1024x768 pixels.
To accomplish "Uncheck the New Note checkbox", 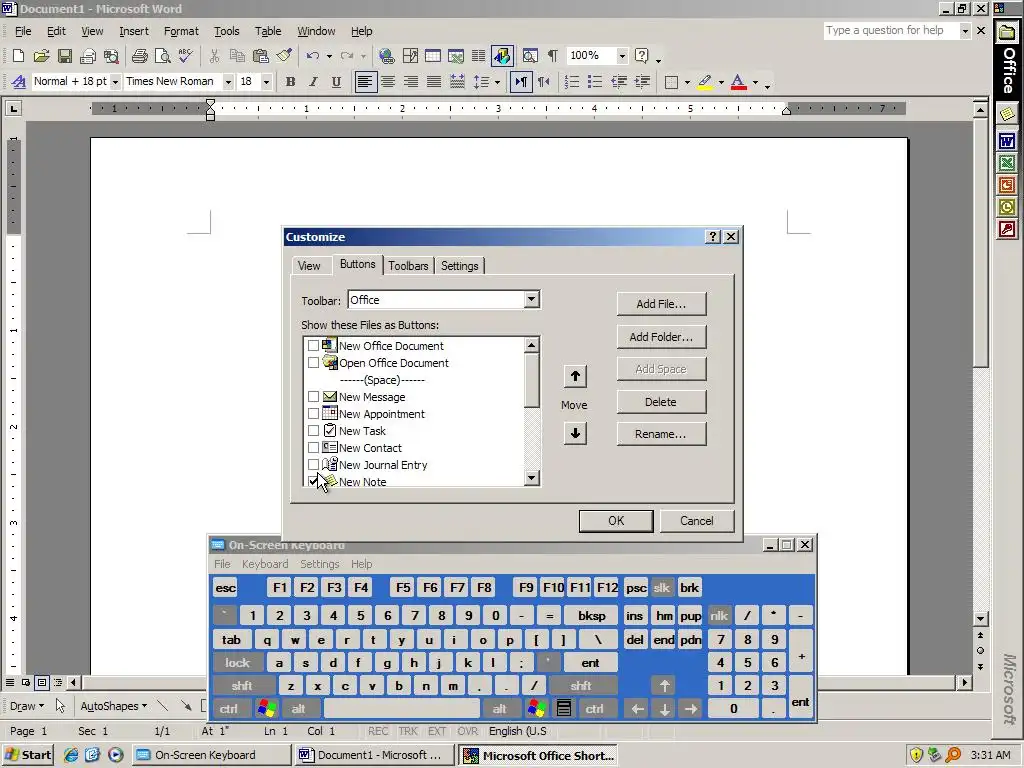I will (313, 481).
